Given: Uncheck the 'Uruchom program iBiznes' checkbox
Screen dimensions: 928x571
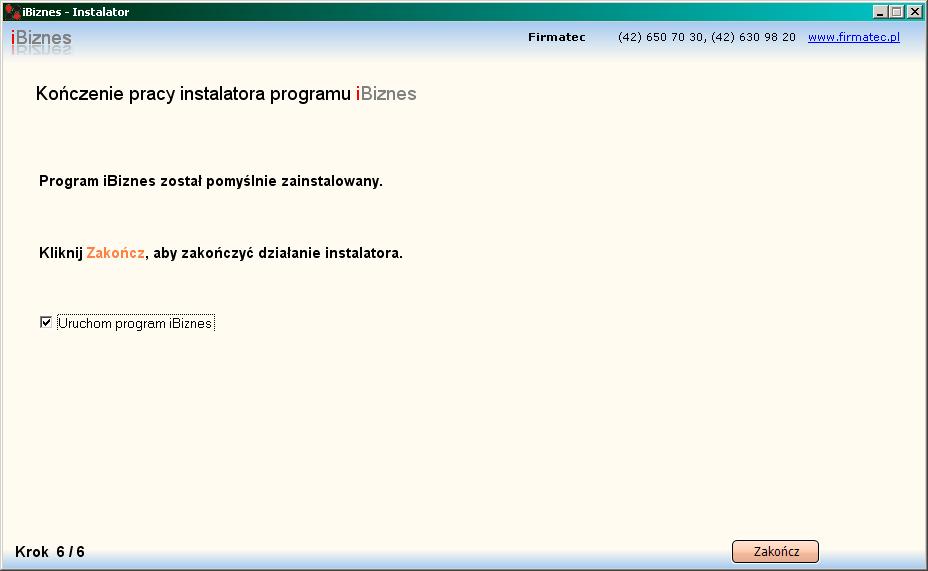Looking at the screenshot, I should pyautogui.click(x=46, y=322).
